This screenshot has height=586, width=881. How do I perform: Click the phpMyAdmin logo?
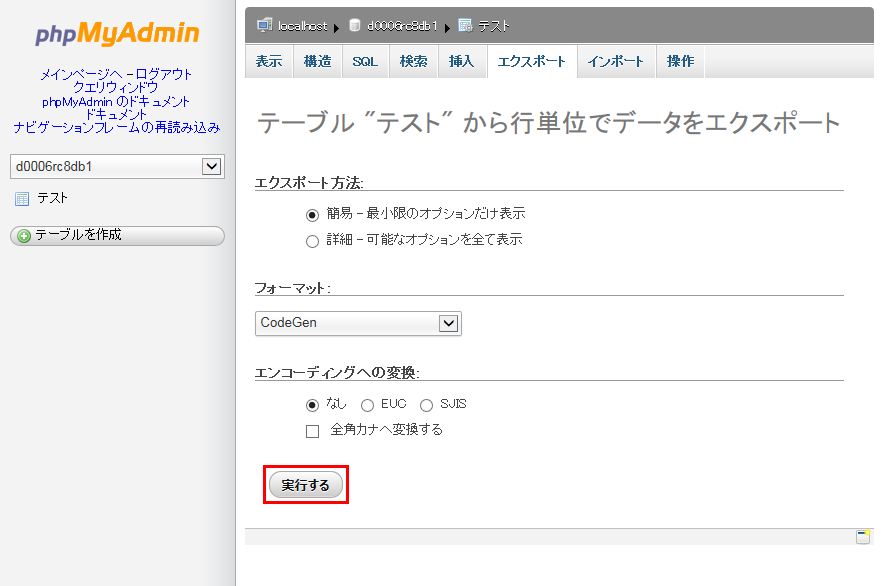coord(117,34)
